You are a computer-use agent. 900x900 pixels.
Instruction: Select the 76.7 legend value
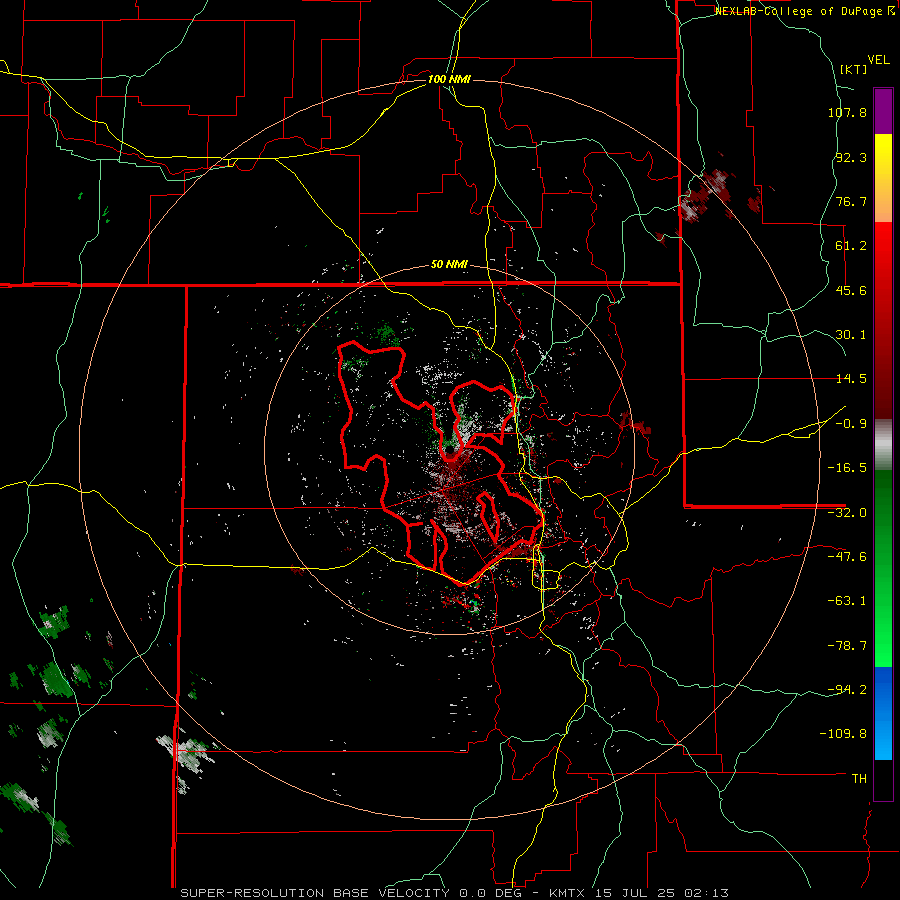[851, 201]
